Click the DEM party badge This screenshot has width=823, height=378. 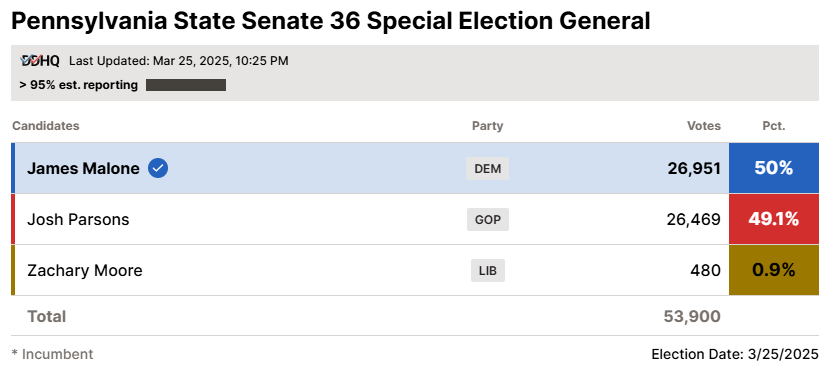click(488, 169)
